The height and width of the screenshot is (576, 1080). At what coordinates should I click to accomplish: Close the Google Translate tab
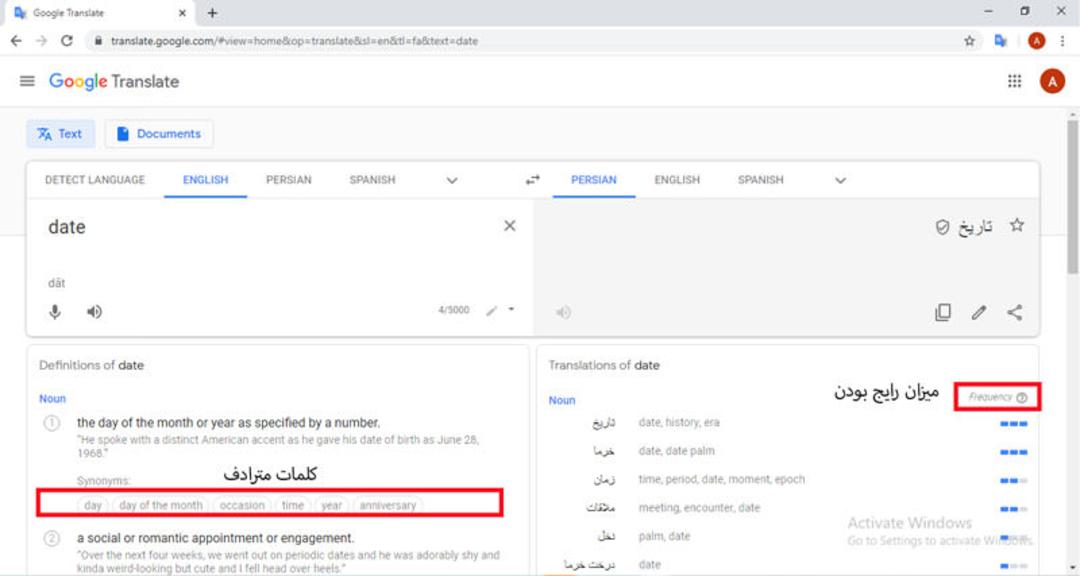pyautogui.click(x=183, y=12)
